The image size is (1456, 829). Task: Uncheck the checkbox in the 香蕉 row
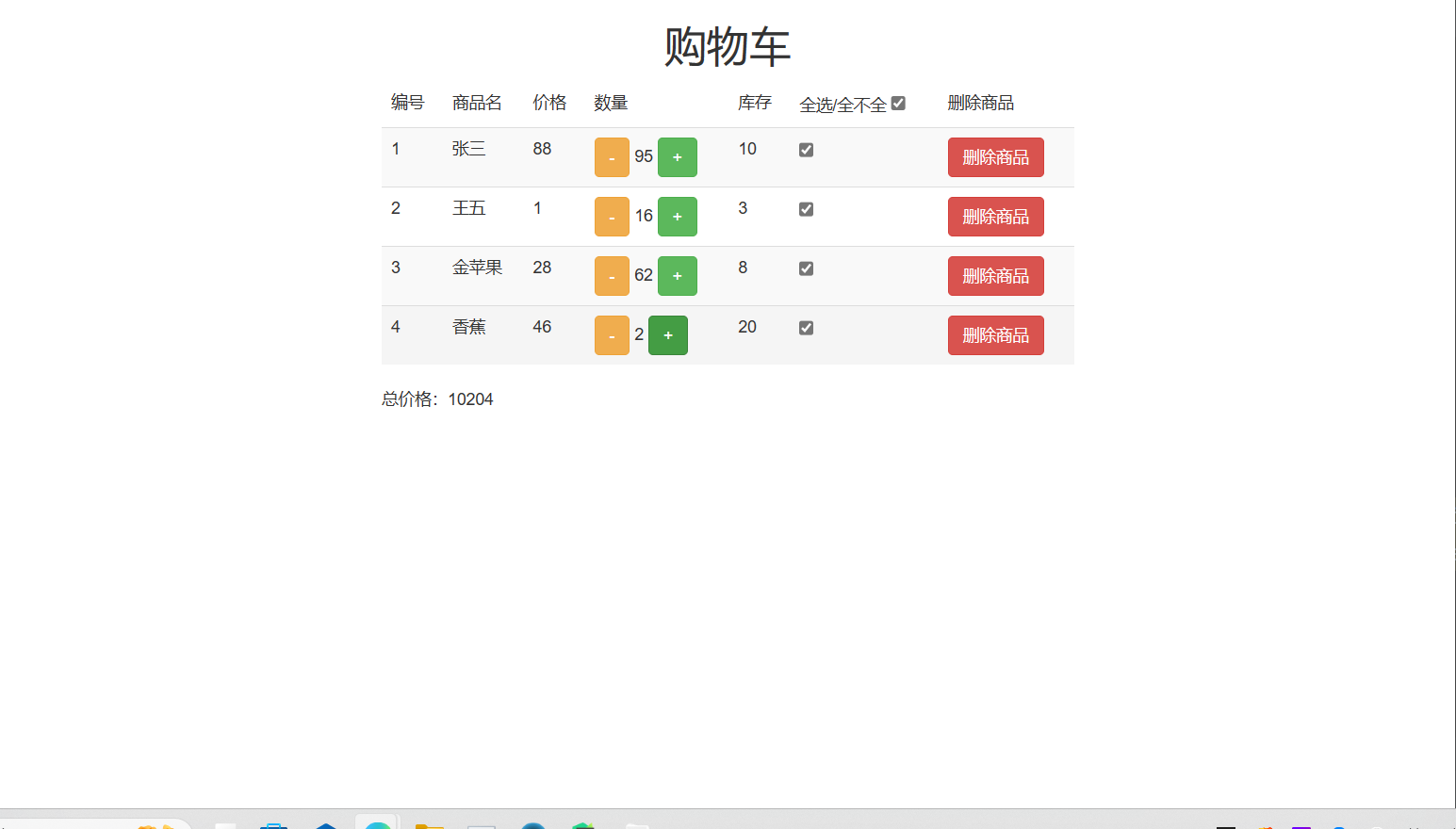pos(806,328)
